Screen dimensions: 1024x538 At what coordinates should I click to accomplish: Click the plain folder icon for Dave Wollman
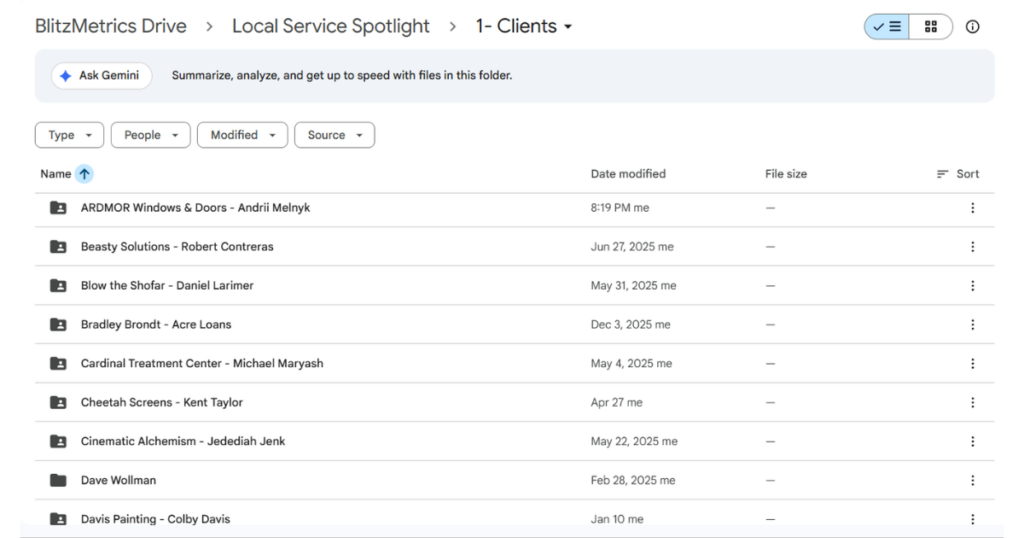pos(58,481)
